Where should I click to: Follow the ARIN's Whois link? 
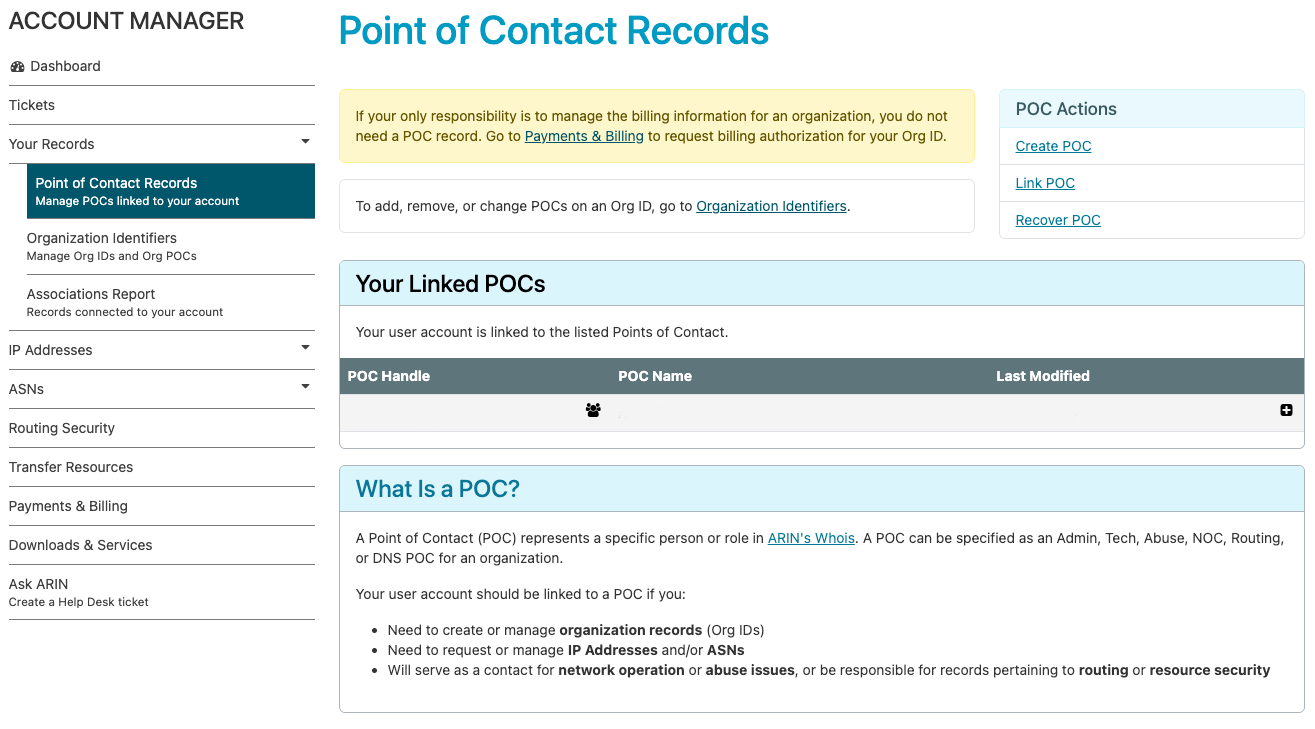click(811, 538)
